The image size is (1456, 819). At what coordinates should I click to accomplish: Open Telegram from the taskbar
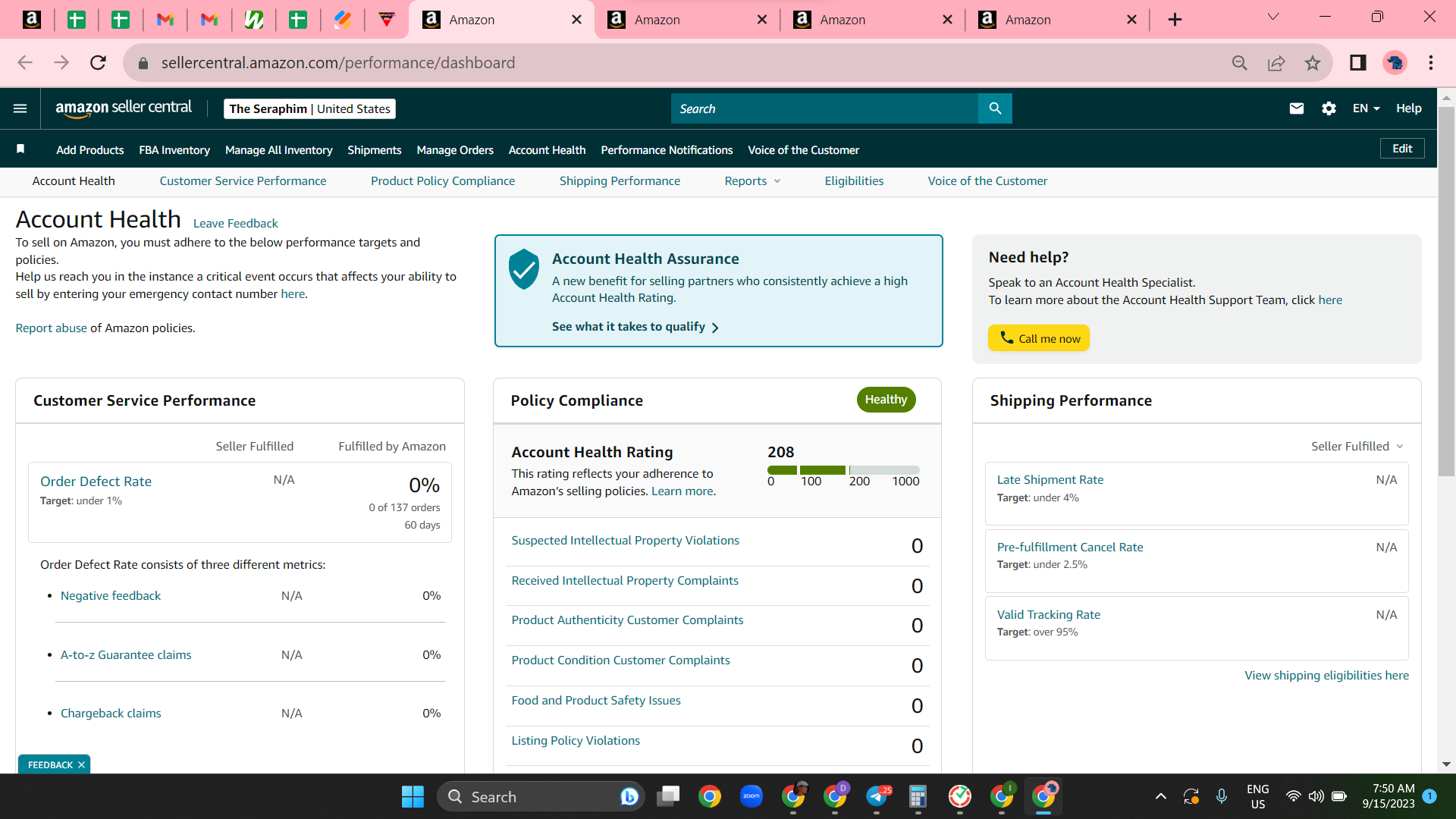pyautogui.click(x=877, y=796)
